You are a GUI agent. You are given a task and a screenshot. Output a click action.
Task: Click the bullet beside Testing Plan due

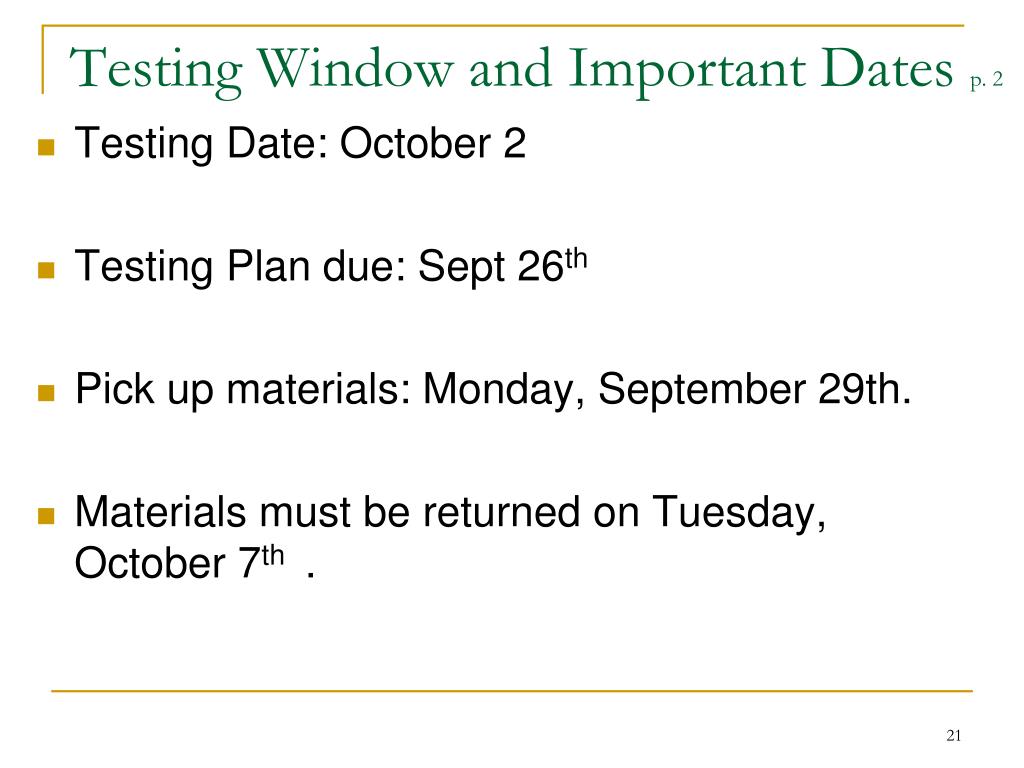point(45,270)
